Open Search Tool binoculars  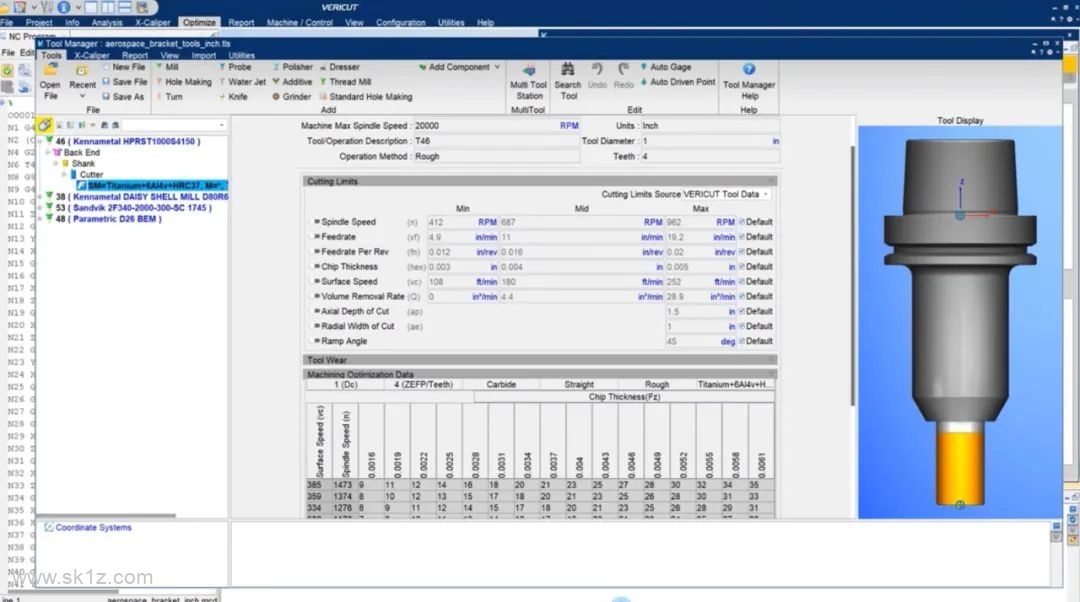coord(568,70)
